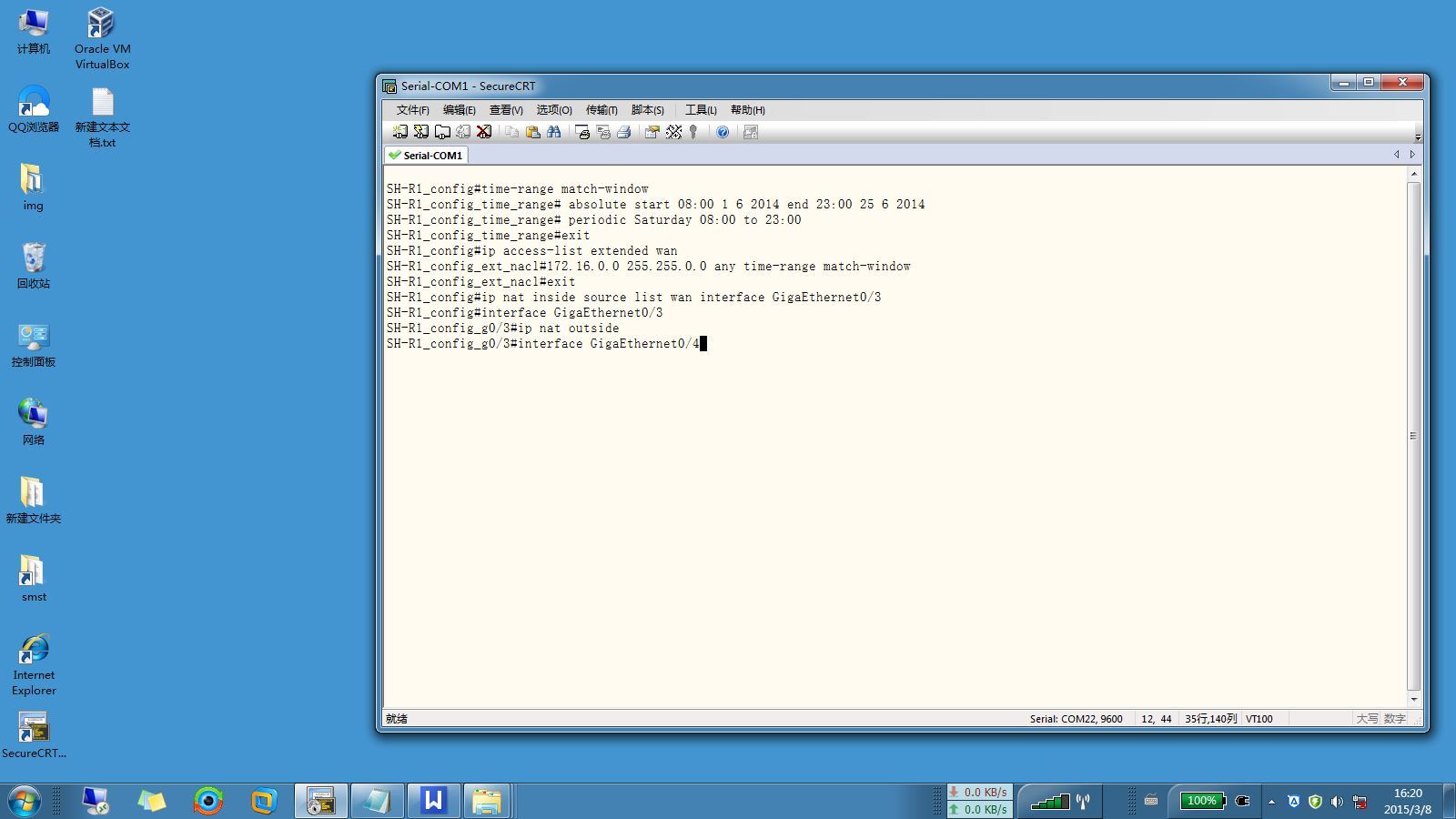The height and width of the screenshot is (819, 1456).
Task: Select the SecureCRT desktop shortcut
Action: click(34, 735)
